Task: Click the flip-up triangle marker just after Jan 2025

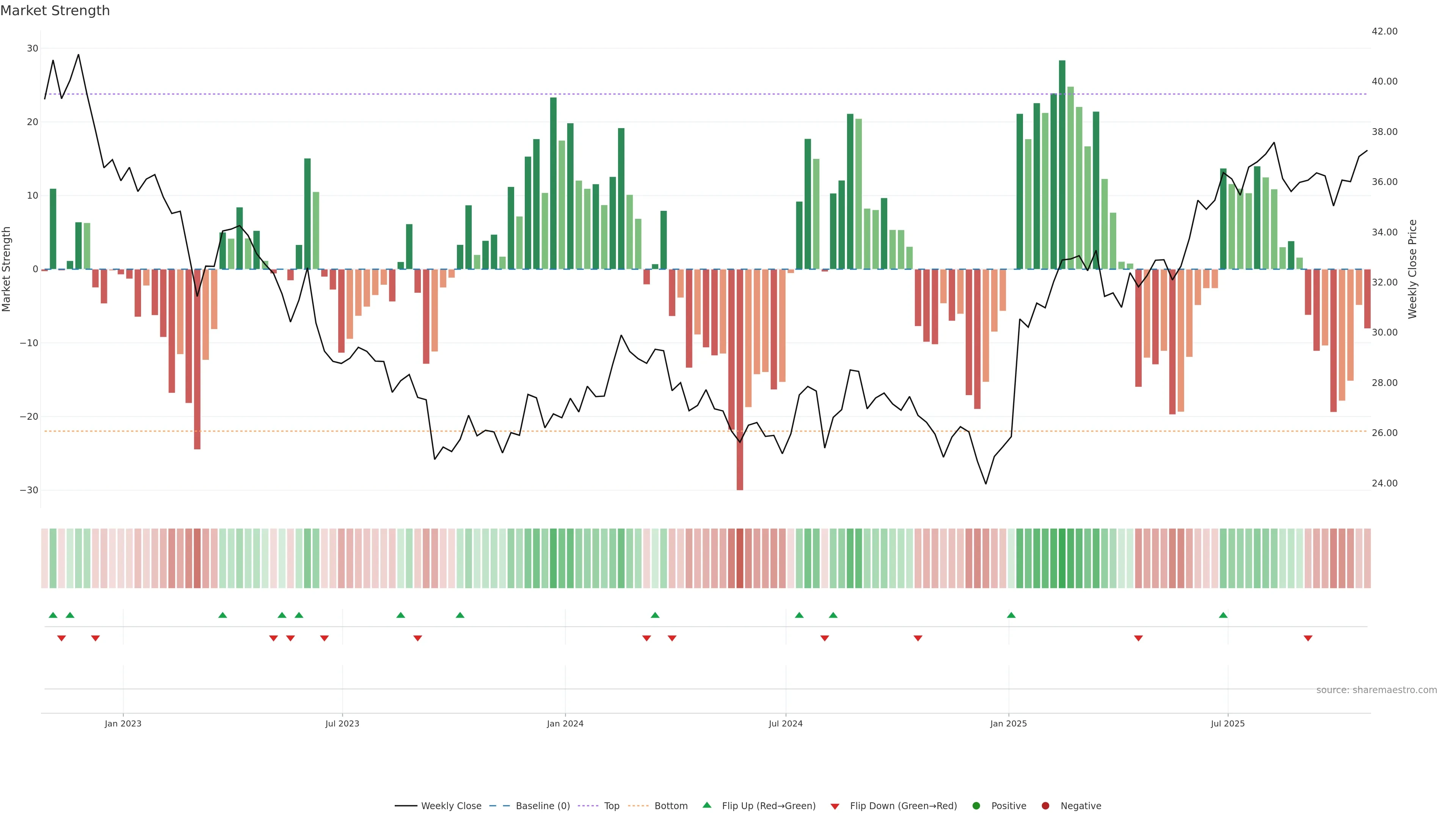Action: [x=1011, y=615]
